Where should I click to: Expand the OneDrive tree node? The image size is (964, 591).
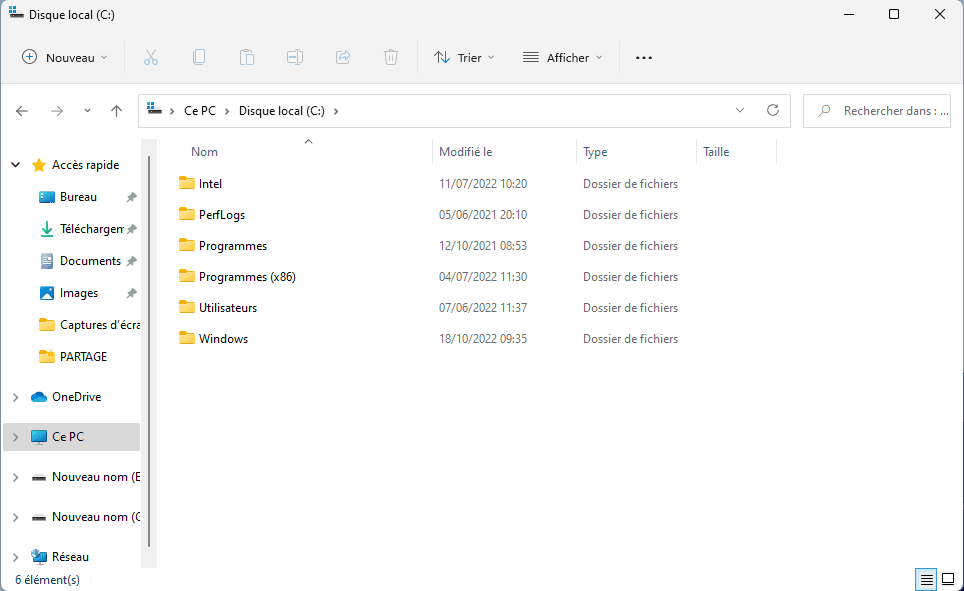point(16,397)
